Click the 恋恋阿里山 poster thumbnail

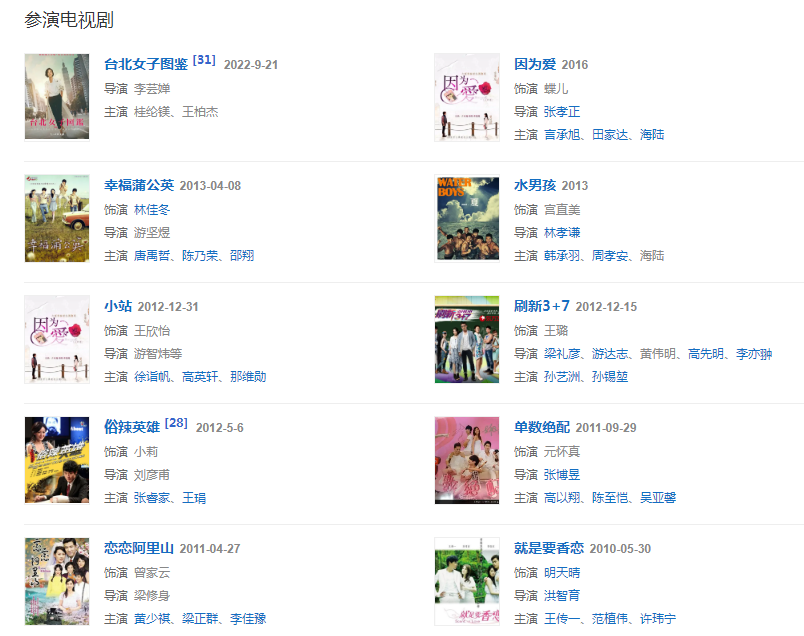tap(57, 581)
